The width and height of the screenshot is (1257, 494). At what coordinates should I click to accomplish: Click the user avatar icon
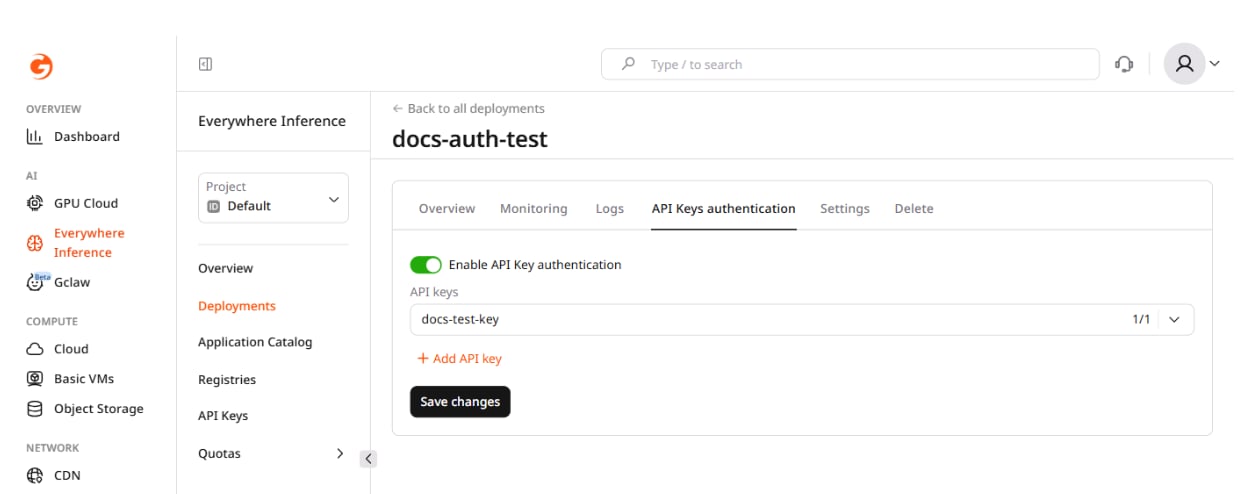(1185, 64)
